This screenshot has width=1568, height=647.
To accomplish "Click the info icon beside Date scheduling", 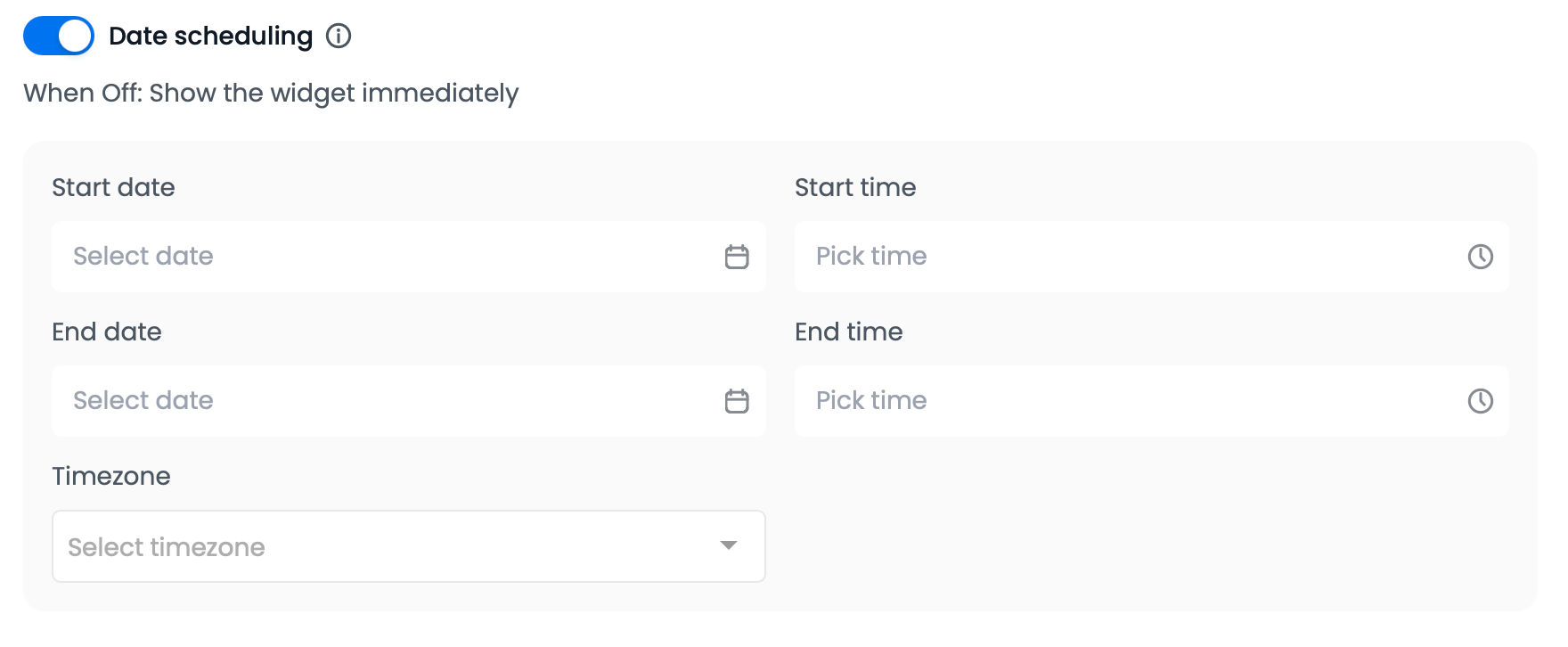I will coord(339,37).
